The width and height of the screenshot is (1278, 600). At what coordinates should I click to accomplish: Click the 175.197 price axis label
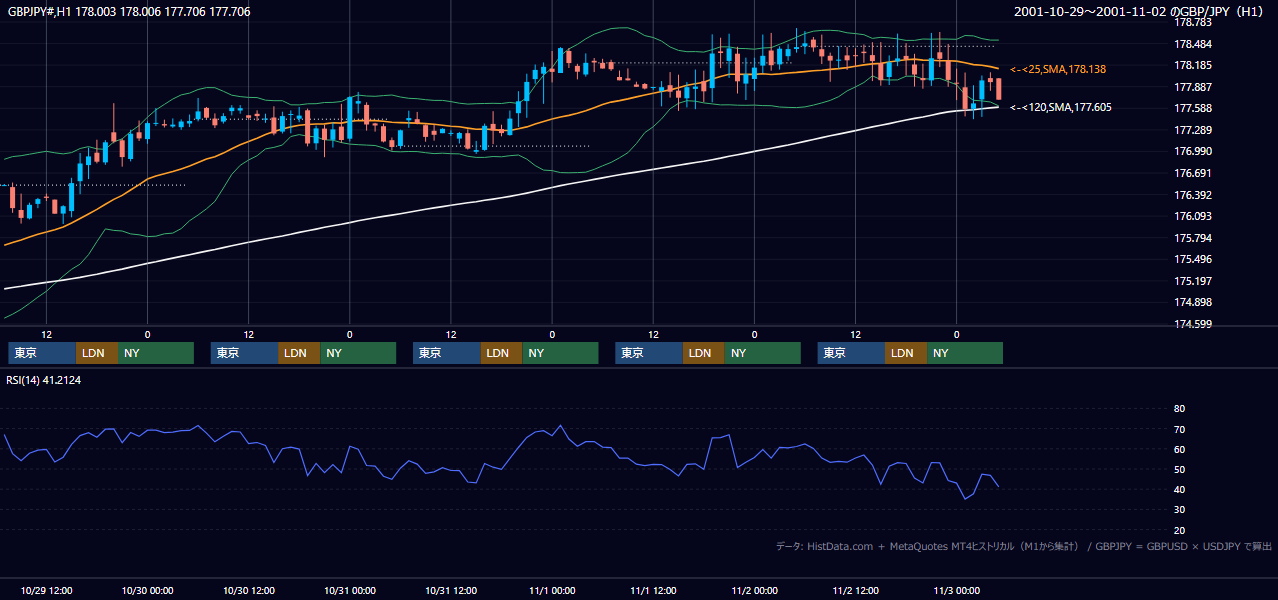1193,281
